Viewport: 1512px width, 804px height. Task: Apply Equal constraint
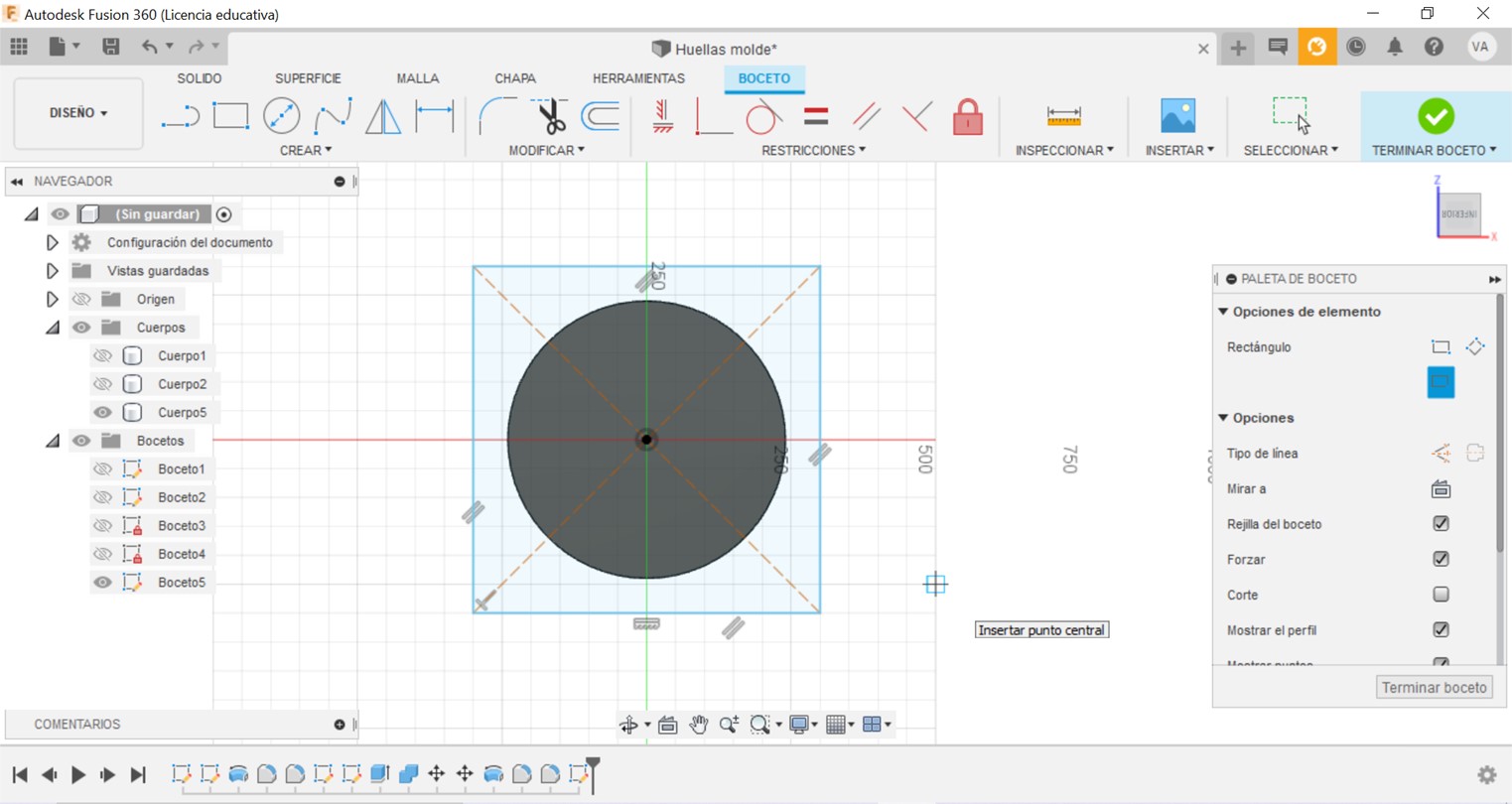(x=816, y=116)
